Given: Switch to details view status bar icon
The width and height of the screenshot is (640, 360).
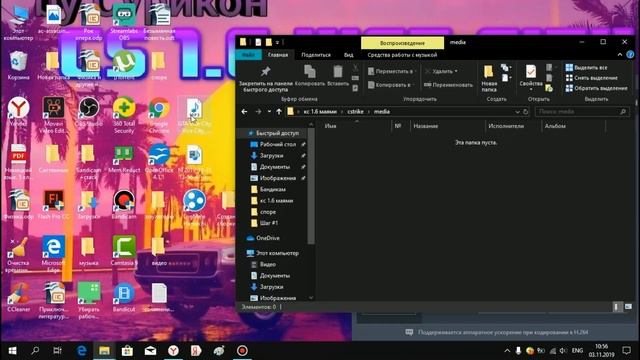Looking at the screenshot, I should click(x=617, y=307).
